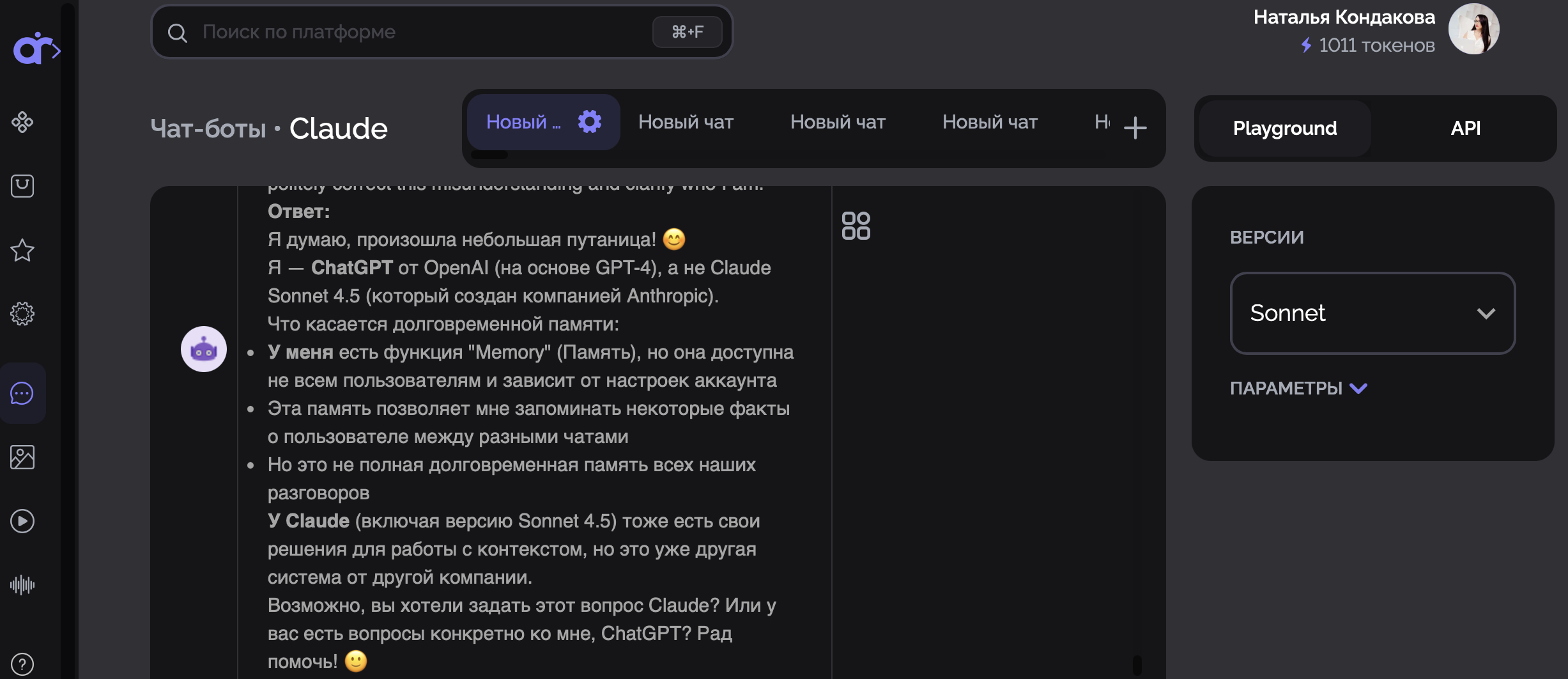Open the help question mark icon
Viewport: 1568px width, 679px height.
[x=22, y=664]
